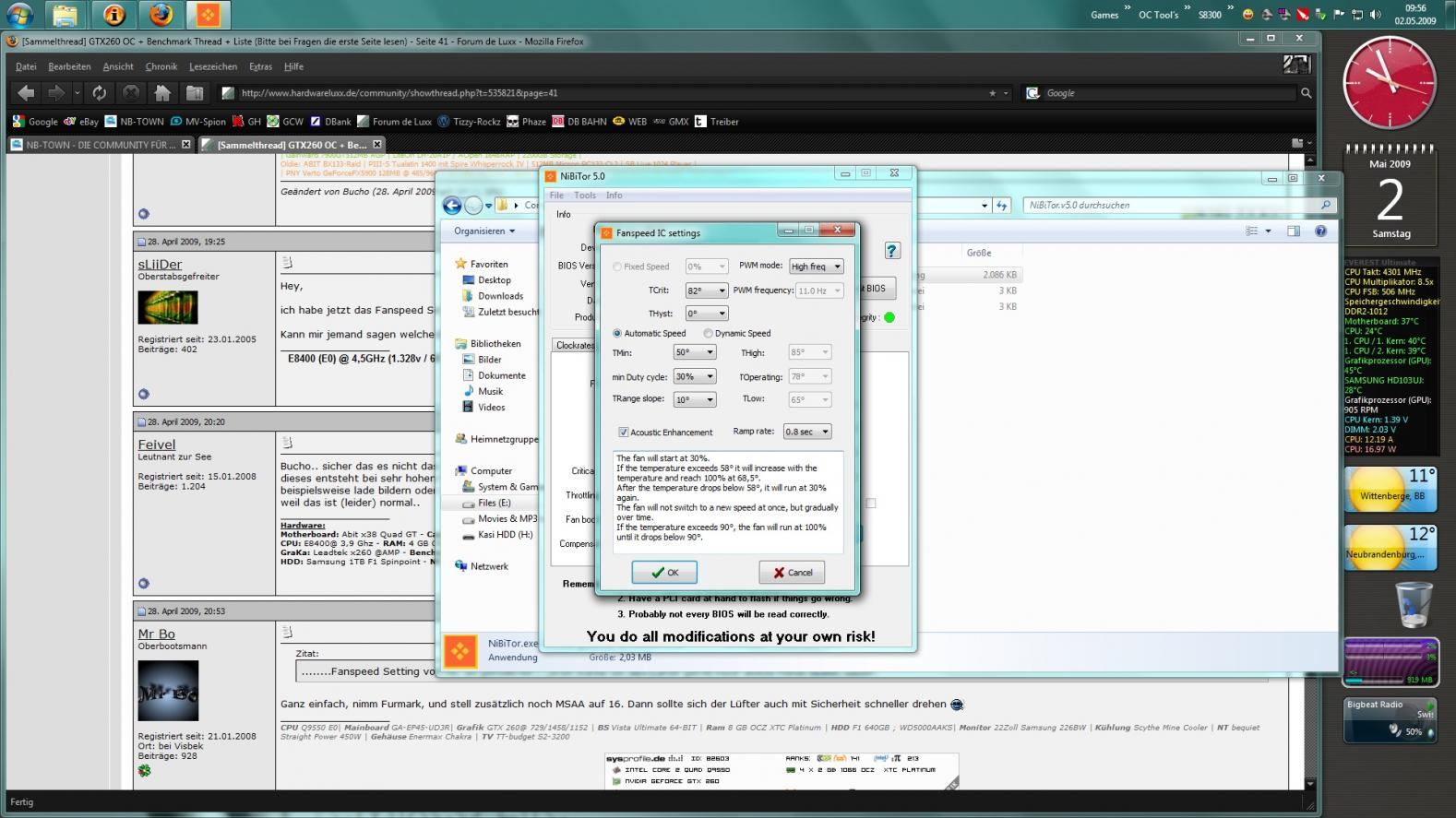
Task: Select Dynamic Speed radio button
Action: pos(708,333)
